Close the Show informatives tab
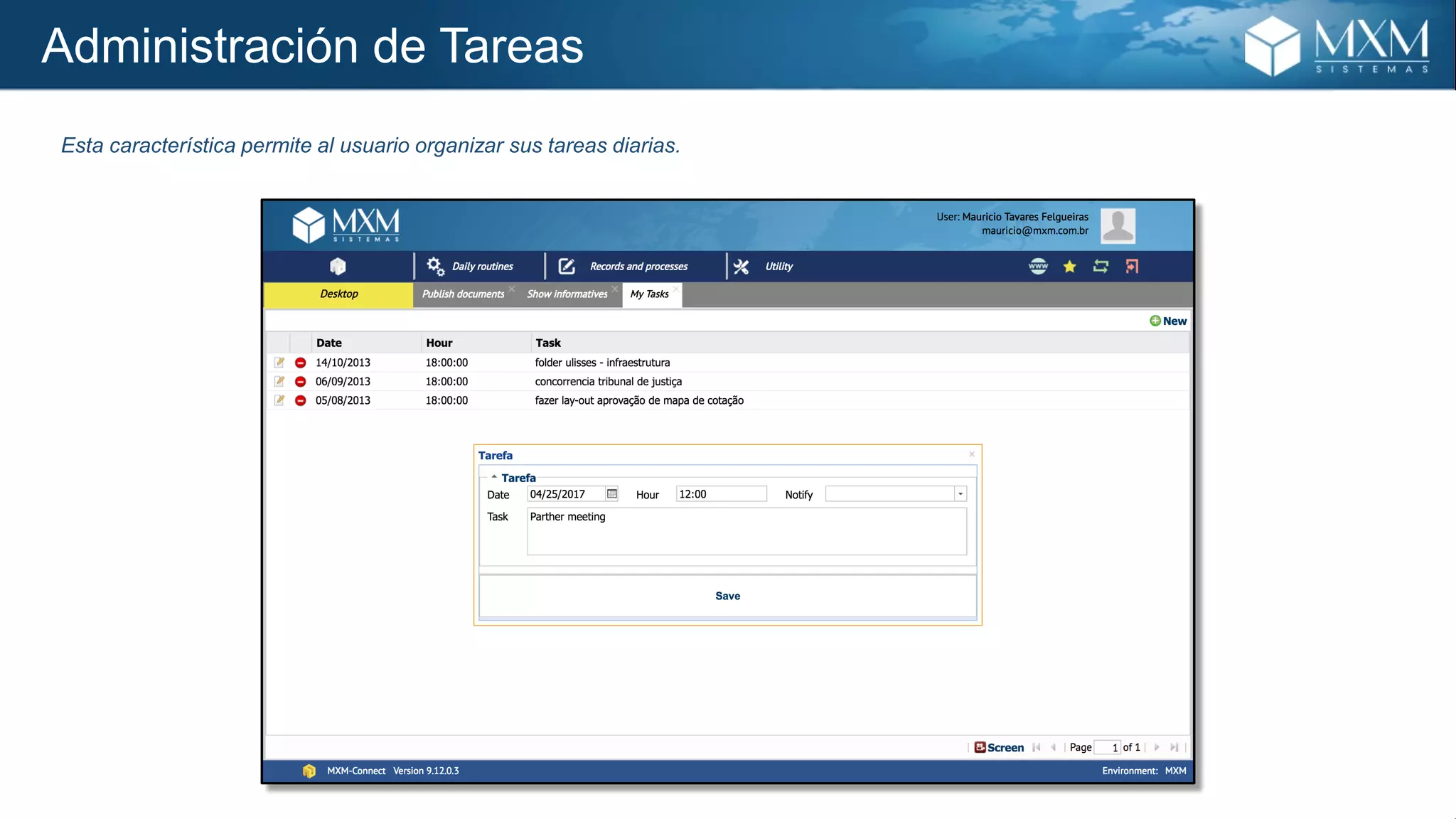The image size is (1456, 819). 615,288
